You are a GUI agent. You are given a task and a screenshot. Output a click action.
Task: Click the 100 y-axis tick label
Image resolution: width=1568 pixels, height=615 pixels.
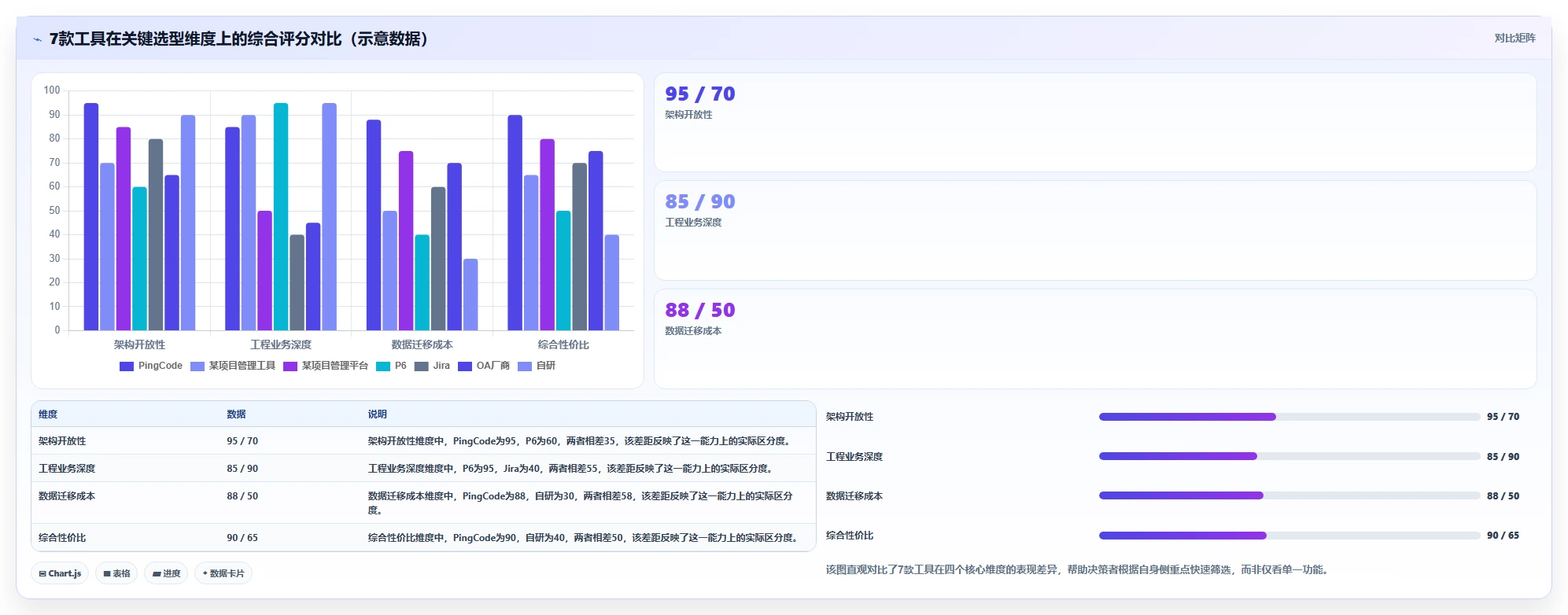click(x=52, y=90)
